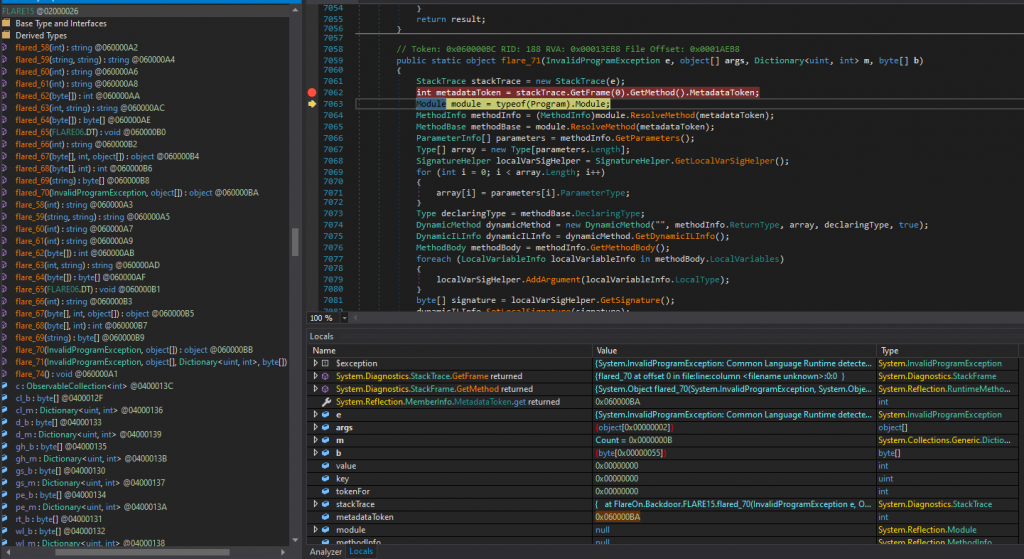The height and width of the screenshot is (559, 1024).
Task: Expand the stackTrace local variable
Action: pos(317,505)
